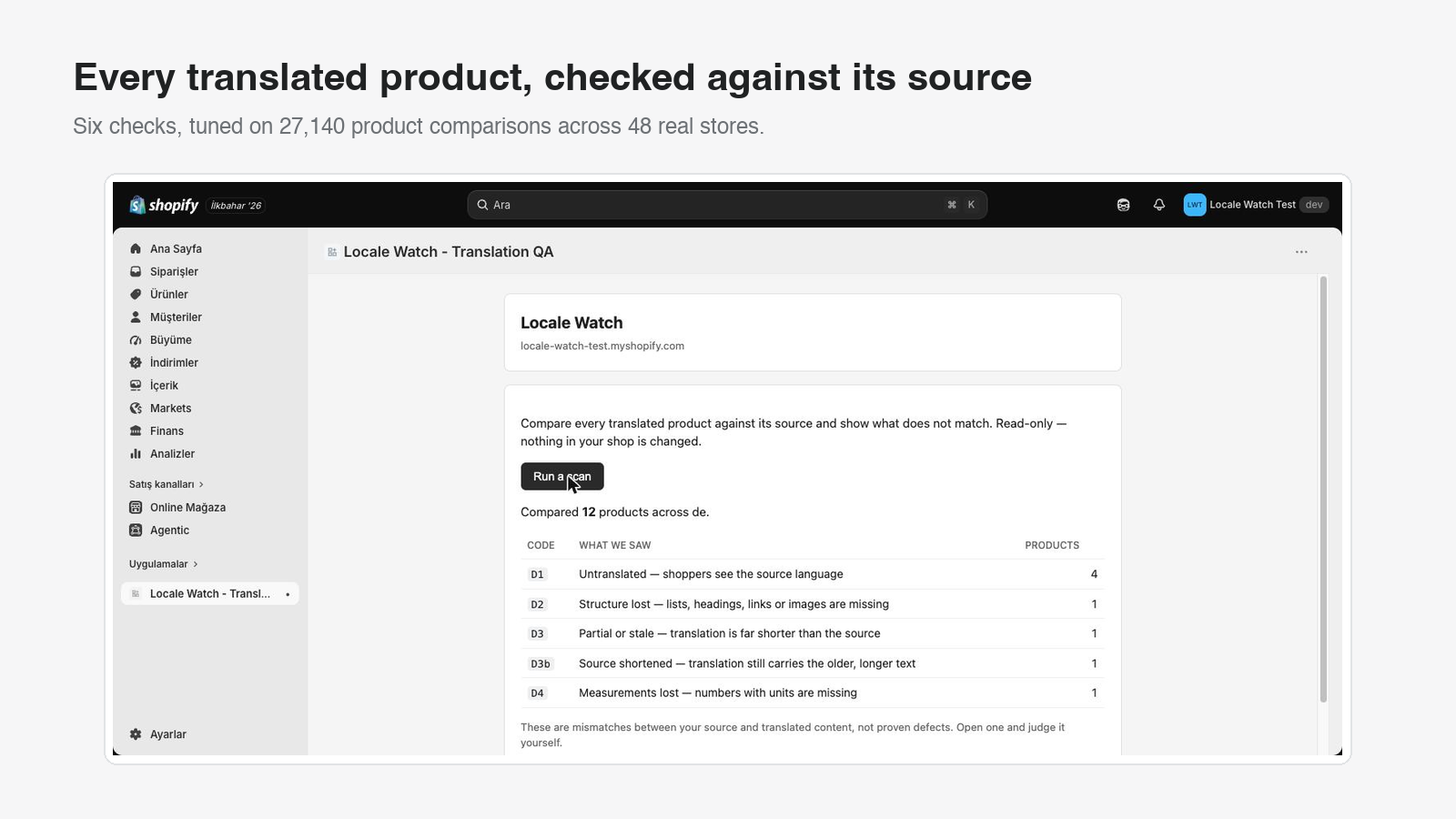Viewport: 1456px width, 819px height.
Task: Open Ayarlar settings gear
Action: pyautogui.click(x=136, y=734)
